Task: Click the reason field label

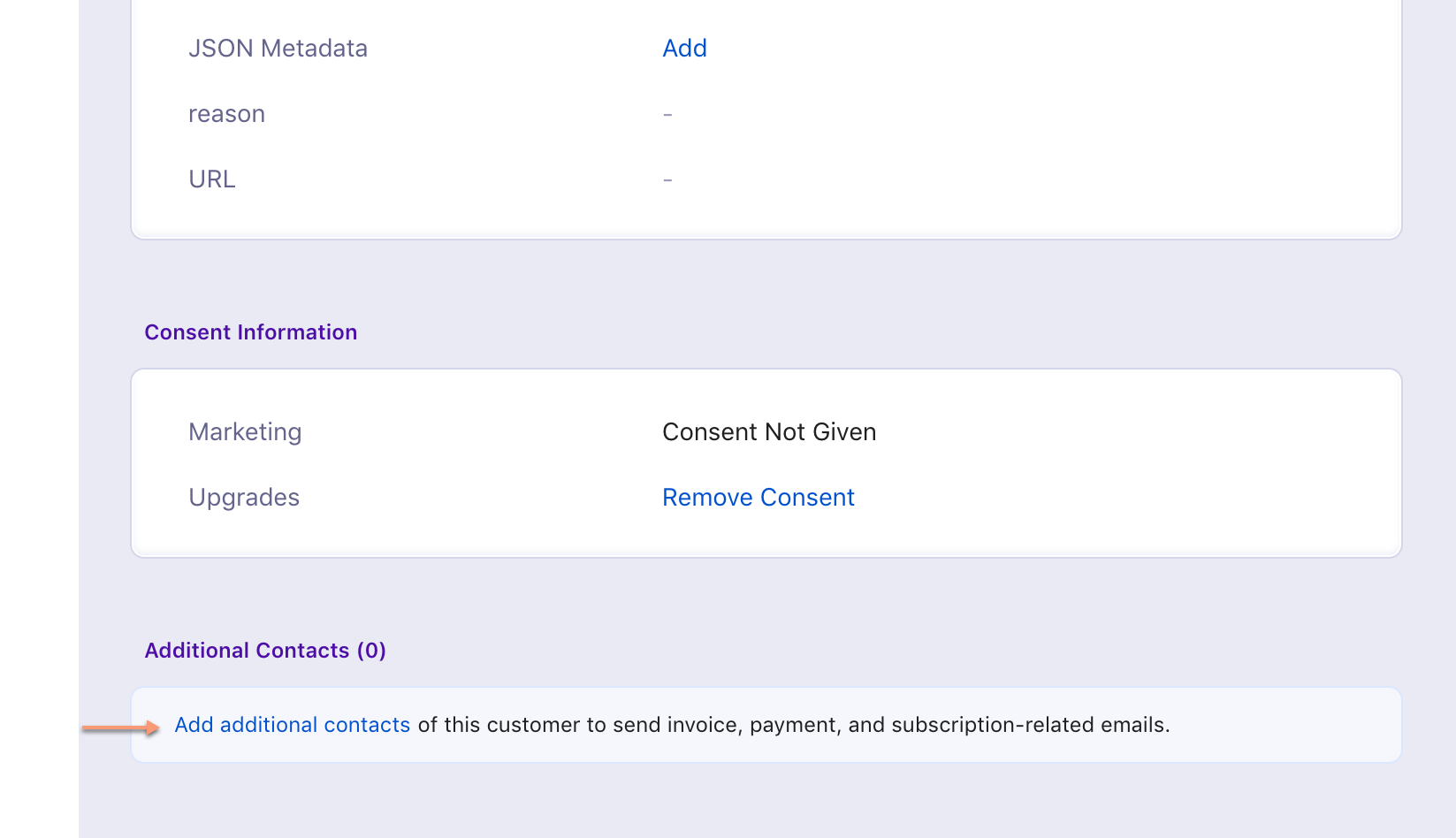Action: [226, 114]
